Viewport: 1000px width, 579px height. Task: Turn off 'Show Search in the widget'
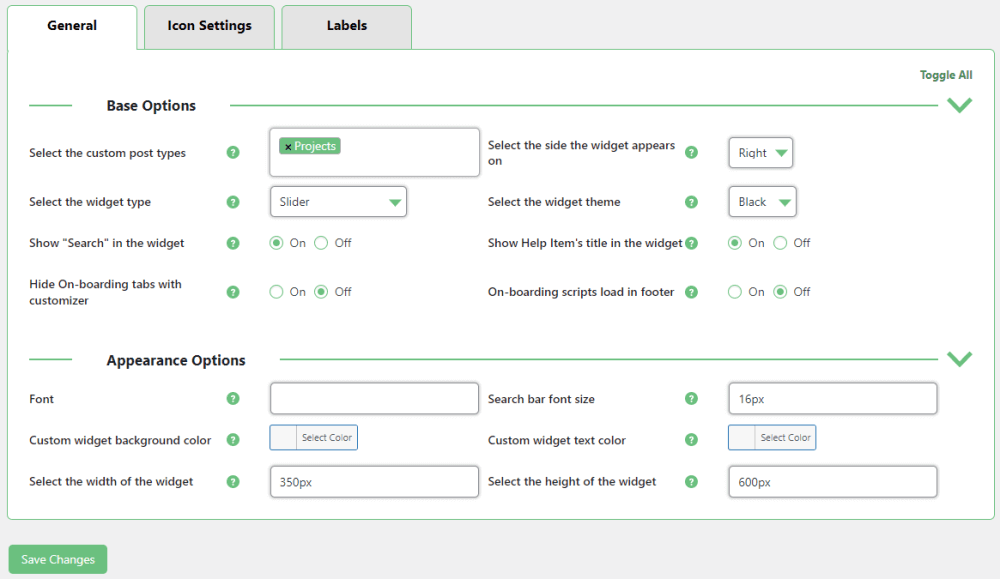(x=321, y=243)
